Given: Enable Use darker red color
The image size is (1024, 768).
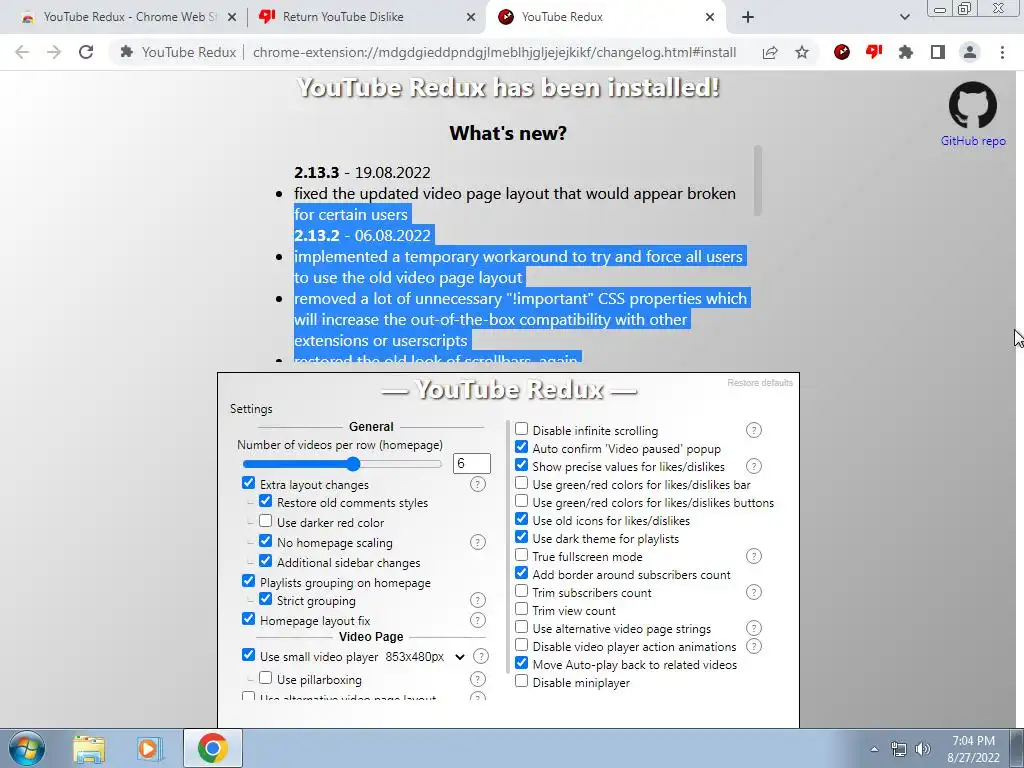Looking at the screenshot, I should (x=265, y=521).
